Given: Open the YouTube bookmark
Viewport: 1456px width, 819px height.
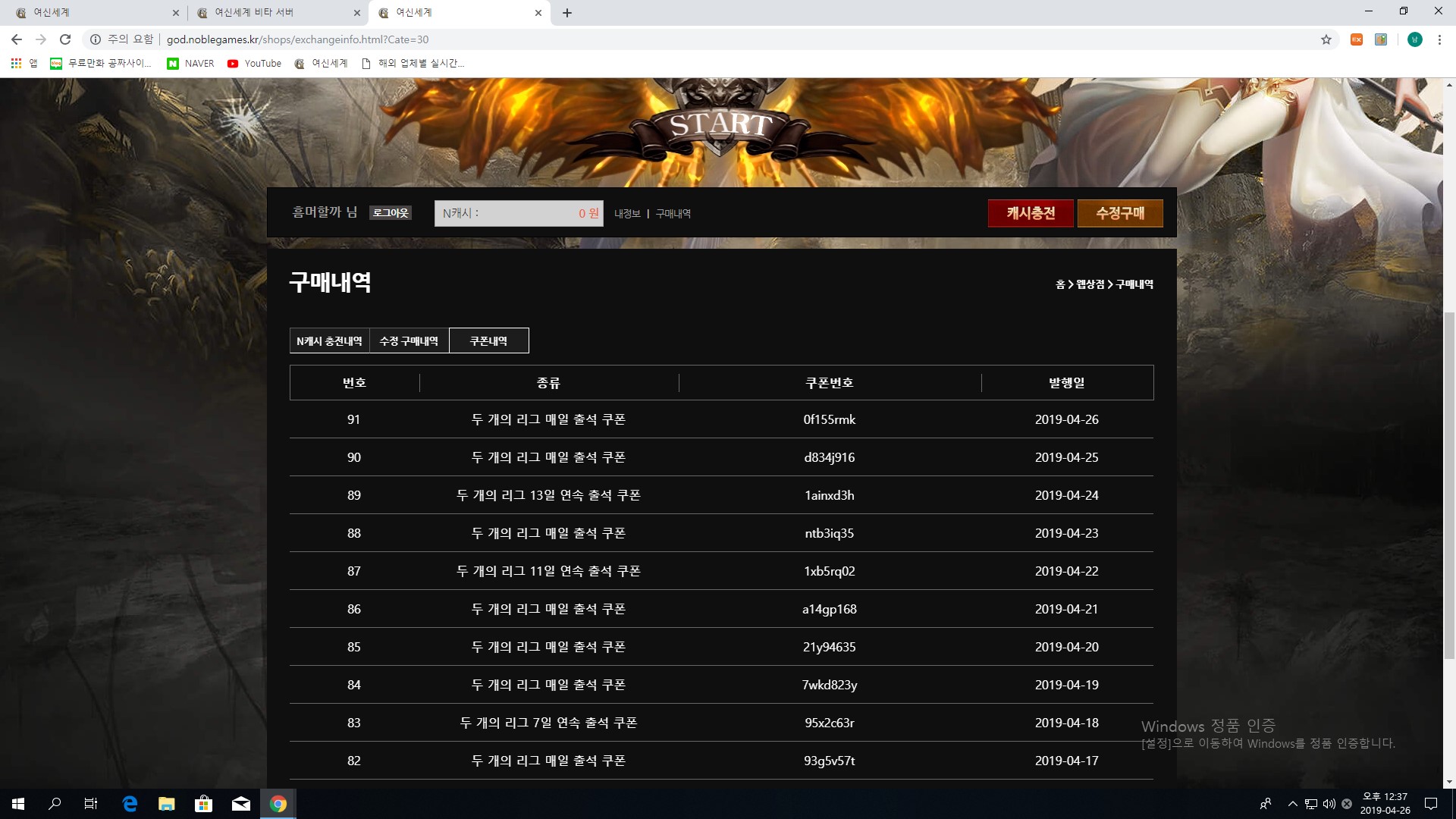Looking at the screenshot, I should 255,64.
